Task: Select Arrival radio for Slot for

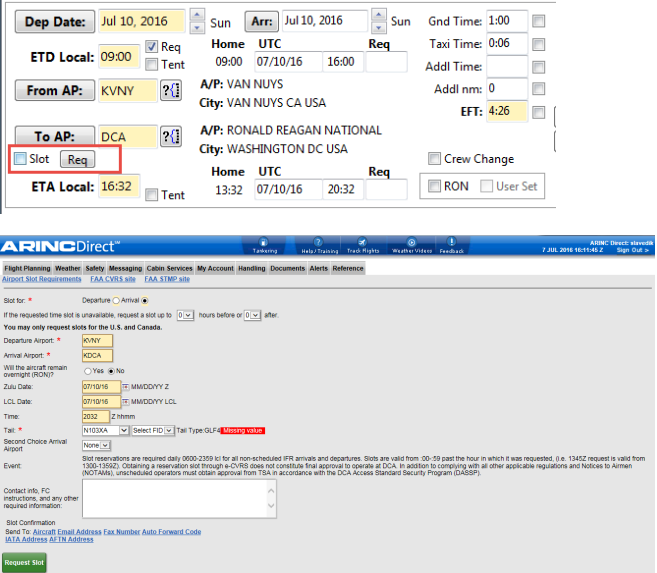Action: tap(145, 301)
